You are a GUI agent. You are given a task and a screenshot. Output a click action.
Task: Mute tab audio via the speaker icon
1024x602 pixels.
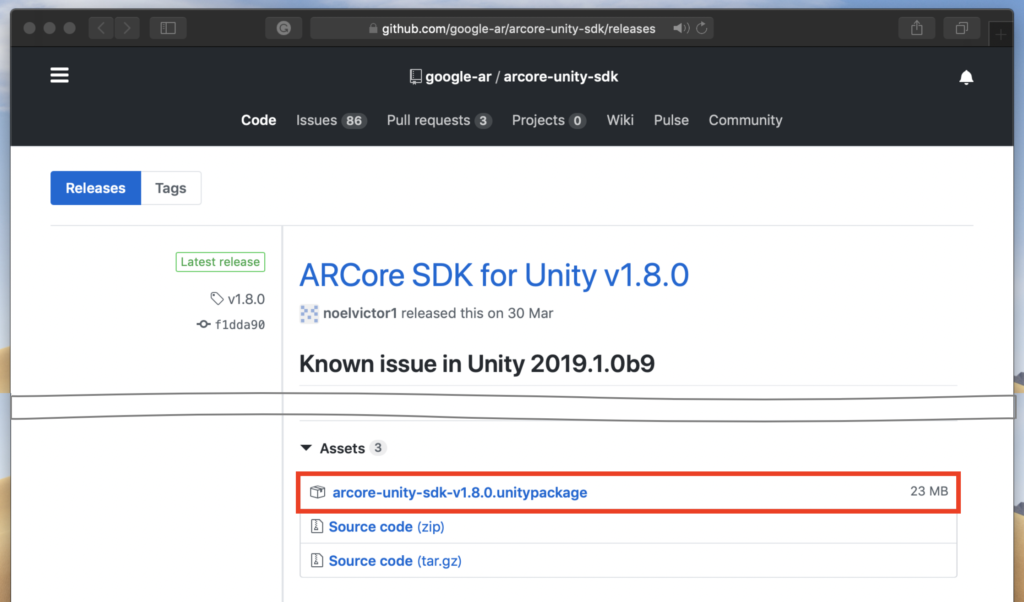683,28
